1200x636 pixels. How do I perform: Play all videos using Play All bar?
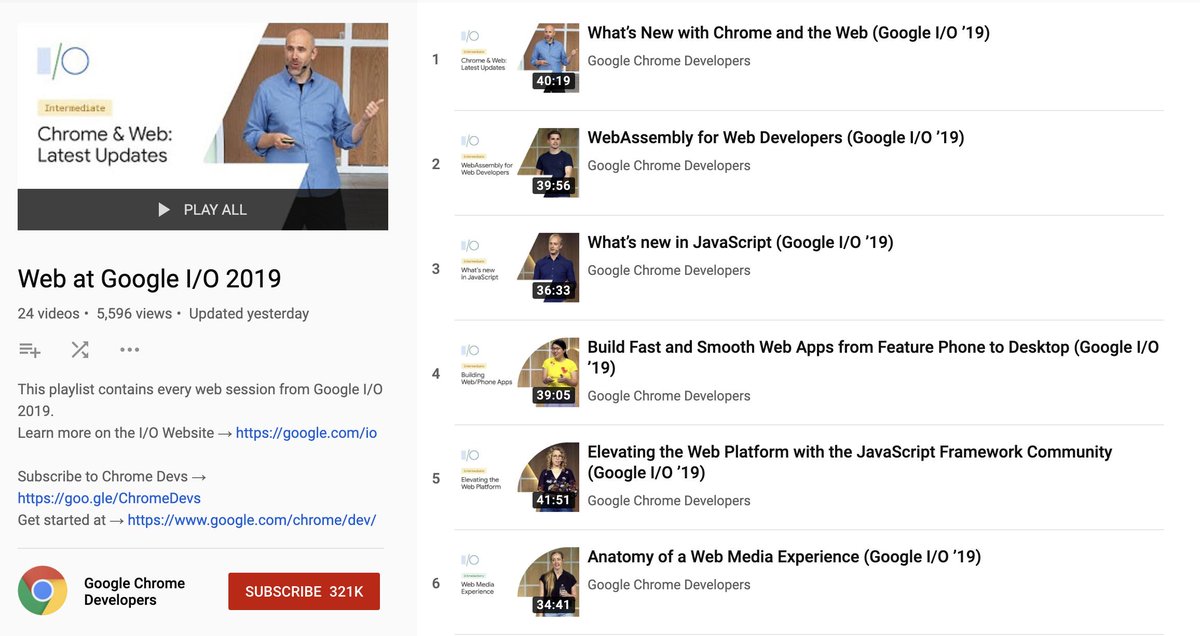(x=203, y=210)
